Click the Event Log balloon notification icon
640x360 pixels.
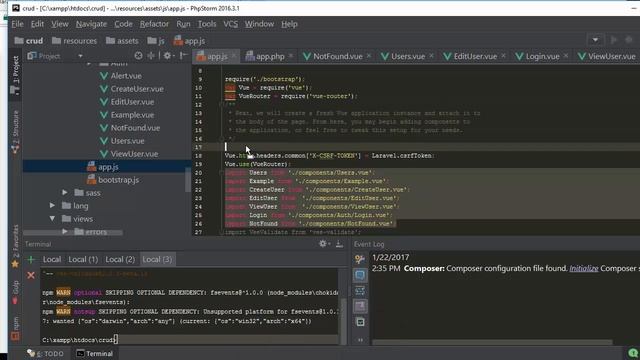(360, 275)
